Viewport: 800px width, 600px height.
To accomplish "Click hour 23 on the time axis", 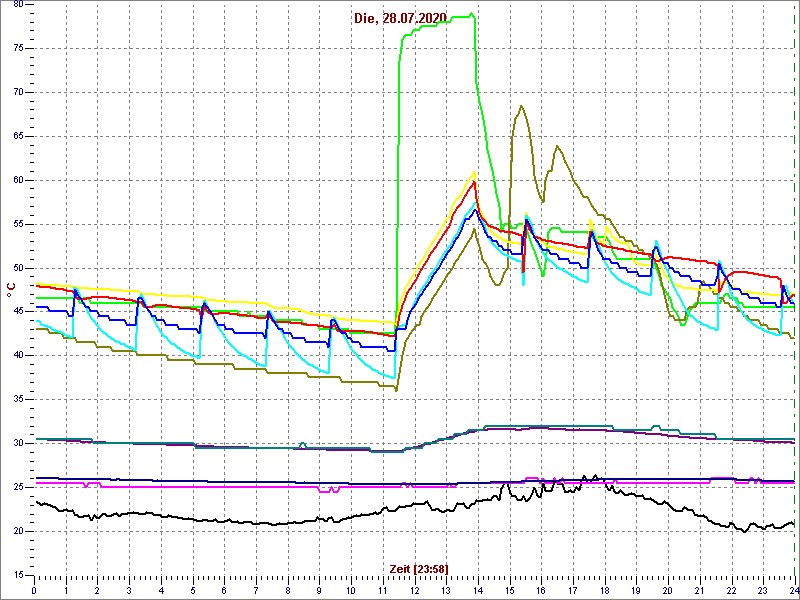I will [763, 590].
